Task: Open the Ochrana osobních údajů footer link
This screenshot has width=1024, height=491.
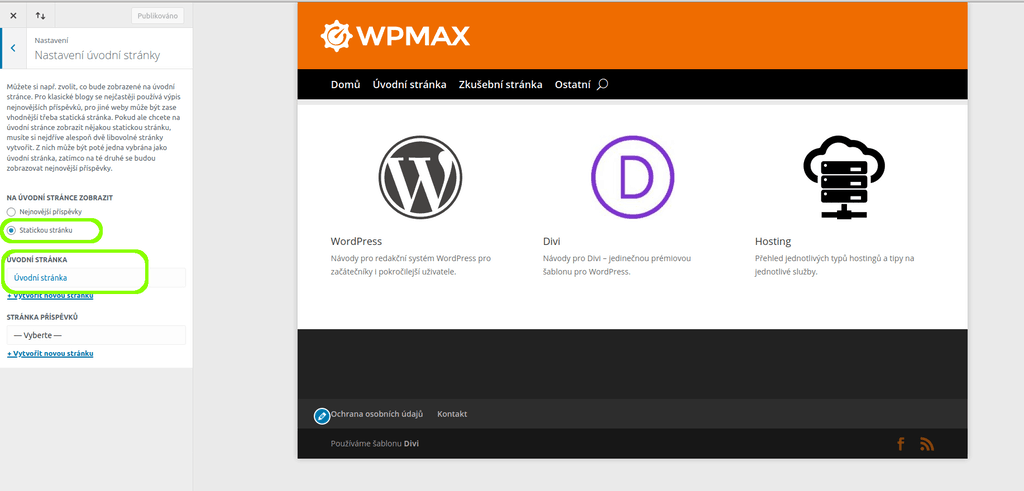Action: (x=377, y=414)
